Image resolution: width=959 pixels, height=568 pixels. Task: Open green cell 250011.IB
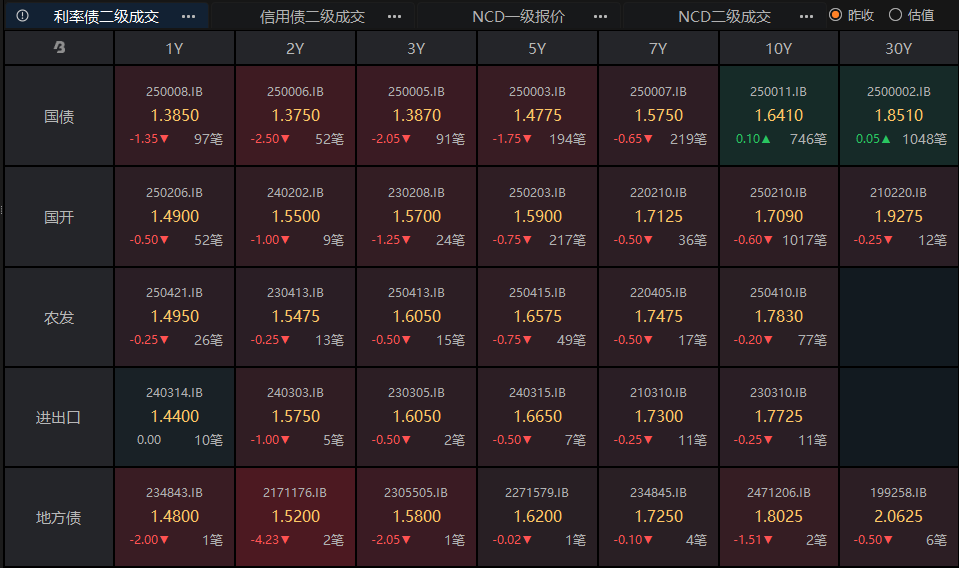[779, 116]
